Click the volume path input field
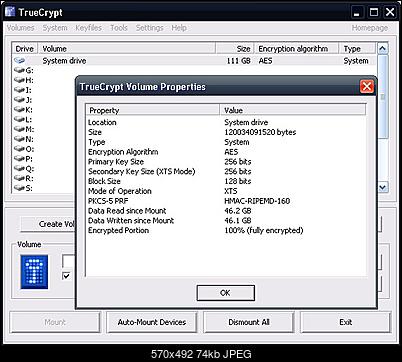402x362 pixels. [x=69, y=262]
